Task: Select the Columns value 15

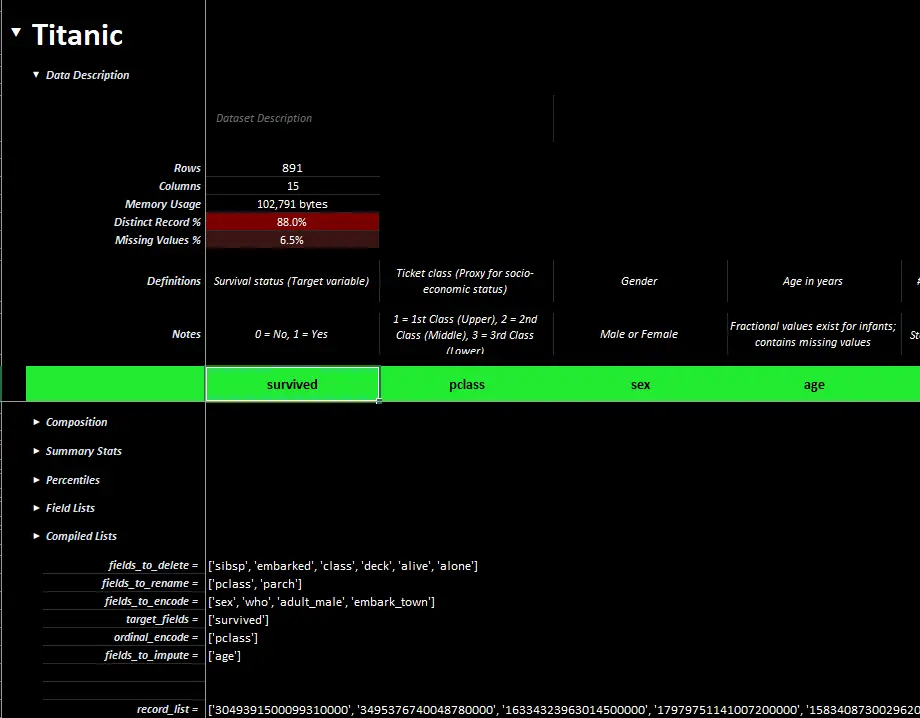Action: click(x=292, y=186)
